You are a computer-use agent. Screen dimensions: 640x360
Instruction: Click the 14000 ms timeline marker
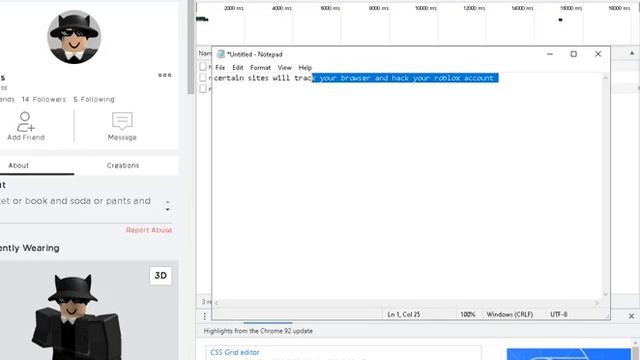[x=522, y=8]
